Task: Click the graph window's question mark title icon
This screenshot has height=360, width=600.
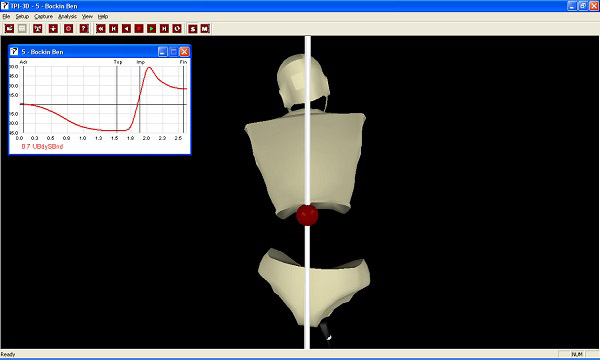Action: tap(14, 51)
